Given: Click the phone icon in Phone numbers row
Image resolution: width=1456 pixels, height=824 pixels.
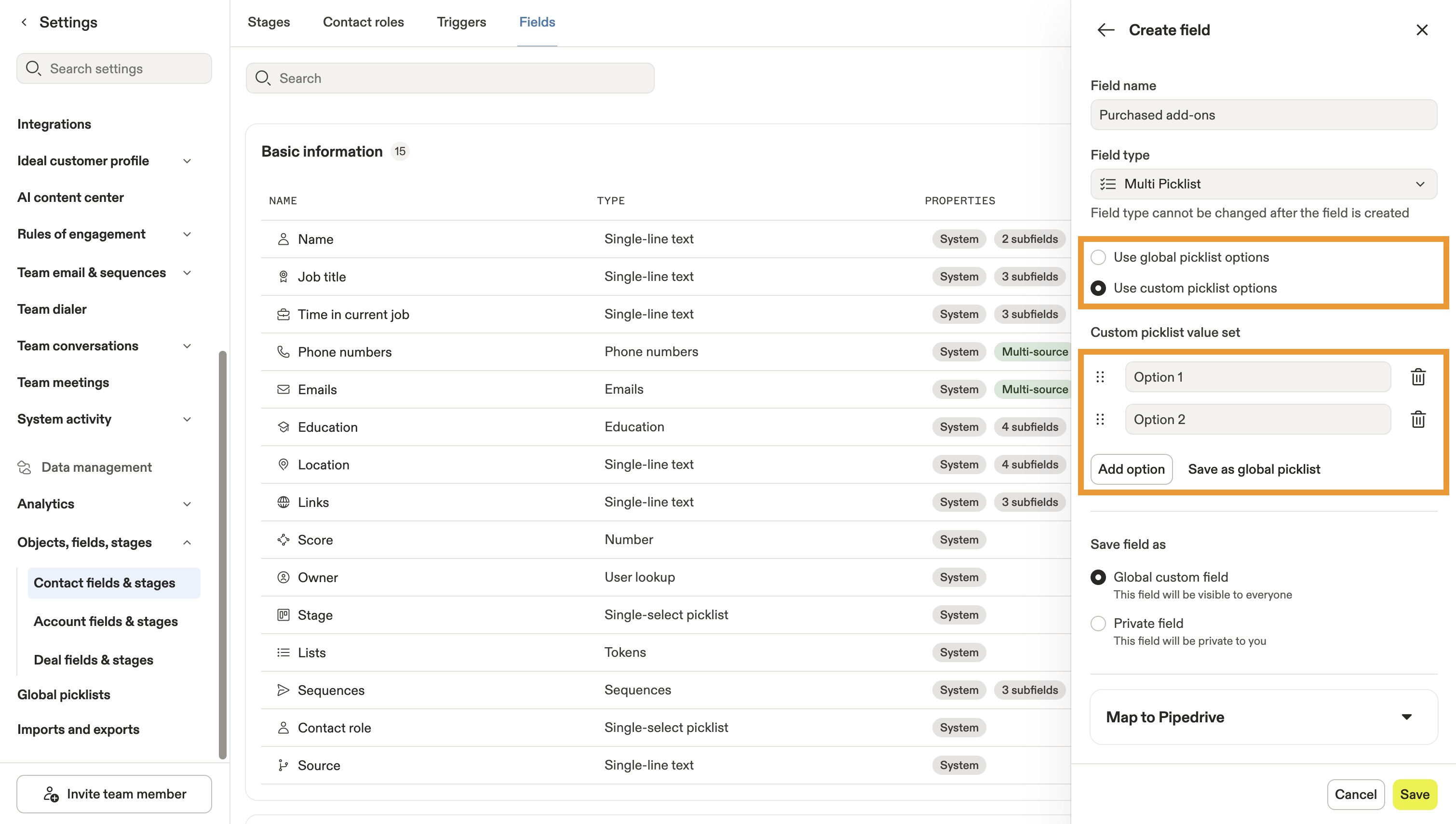Looking at the screenshot, I should [x=283, y=352].
